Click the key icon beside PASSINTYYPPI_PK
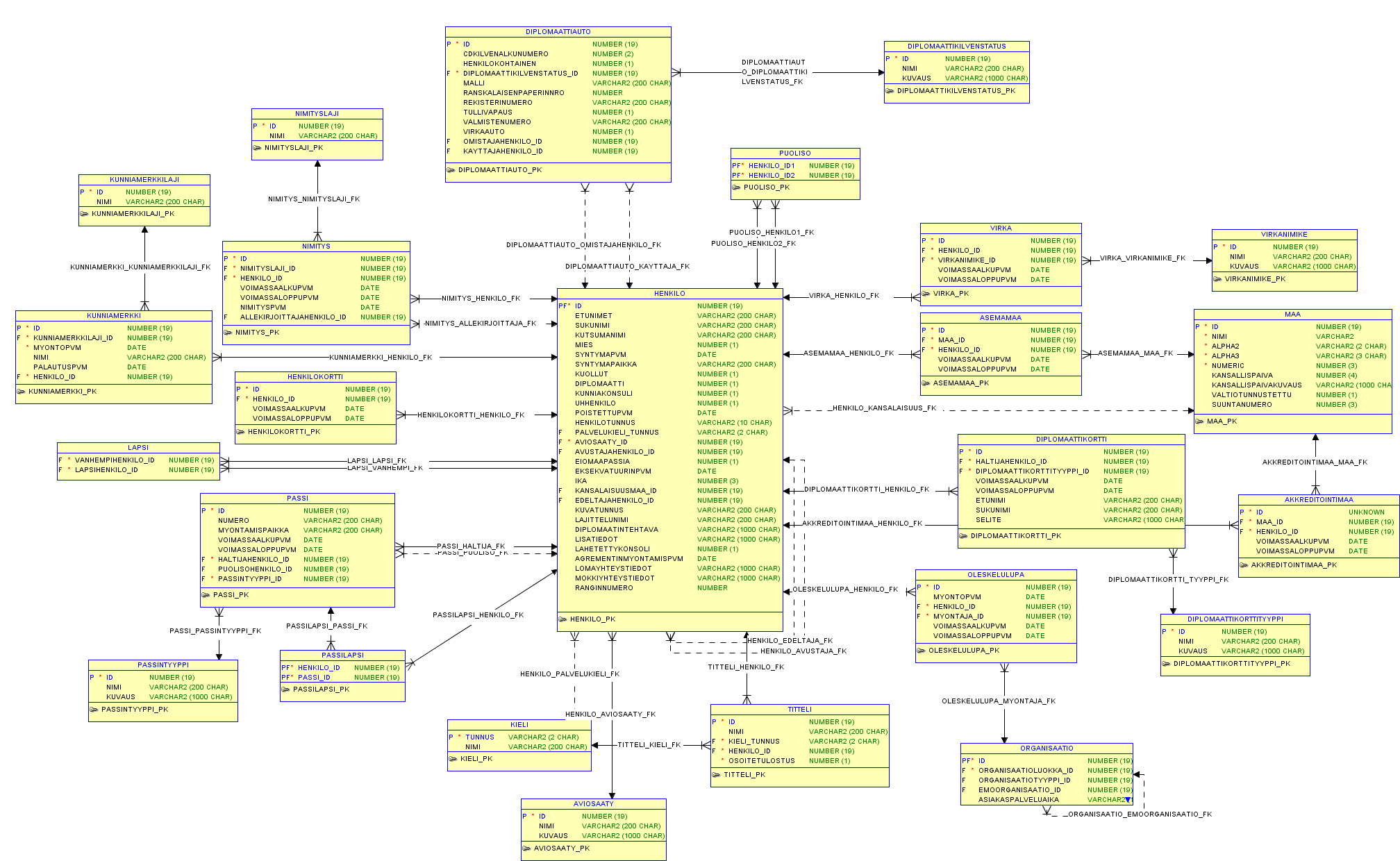Screen dimensions: 1400x861 coord(94,710)
